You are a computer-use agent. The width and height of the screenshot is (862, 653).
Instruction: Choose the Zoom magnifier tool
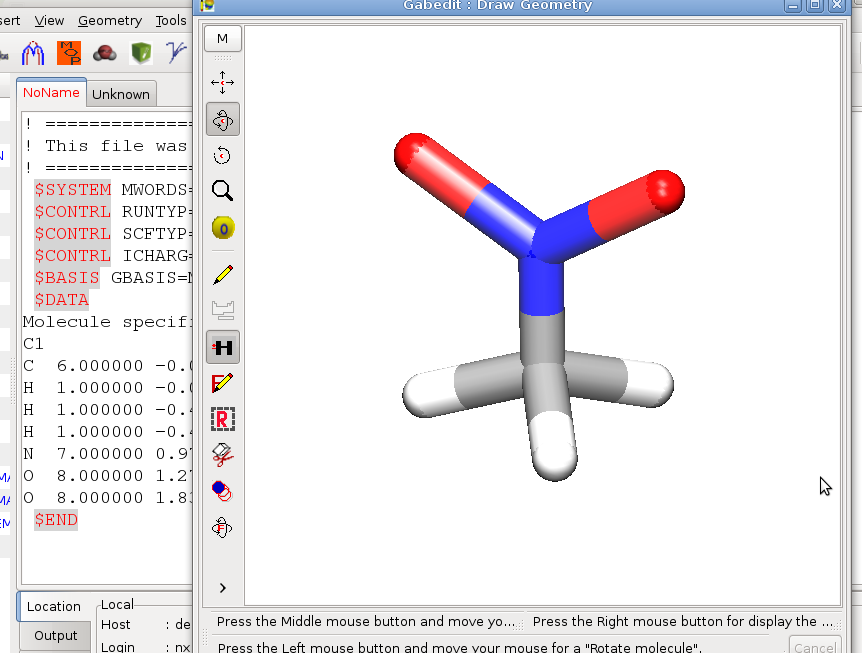[222, 190]
